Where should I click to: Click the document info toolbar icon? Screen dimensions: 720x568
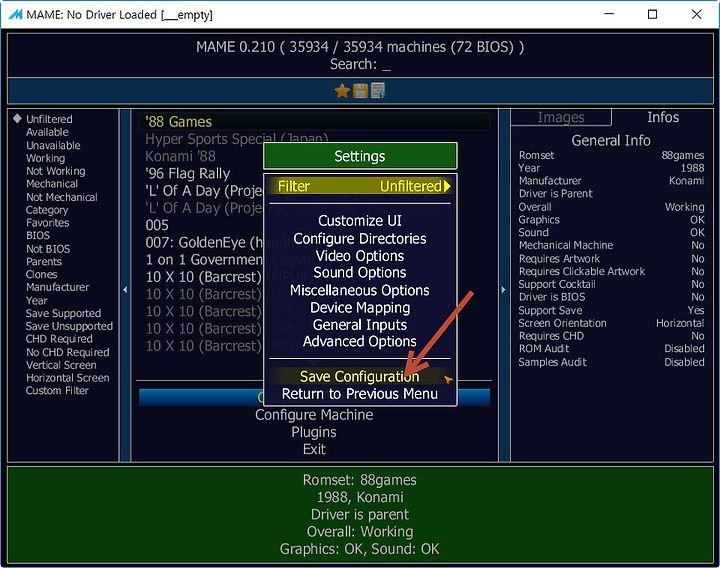tap(377, 91)
